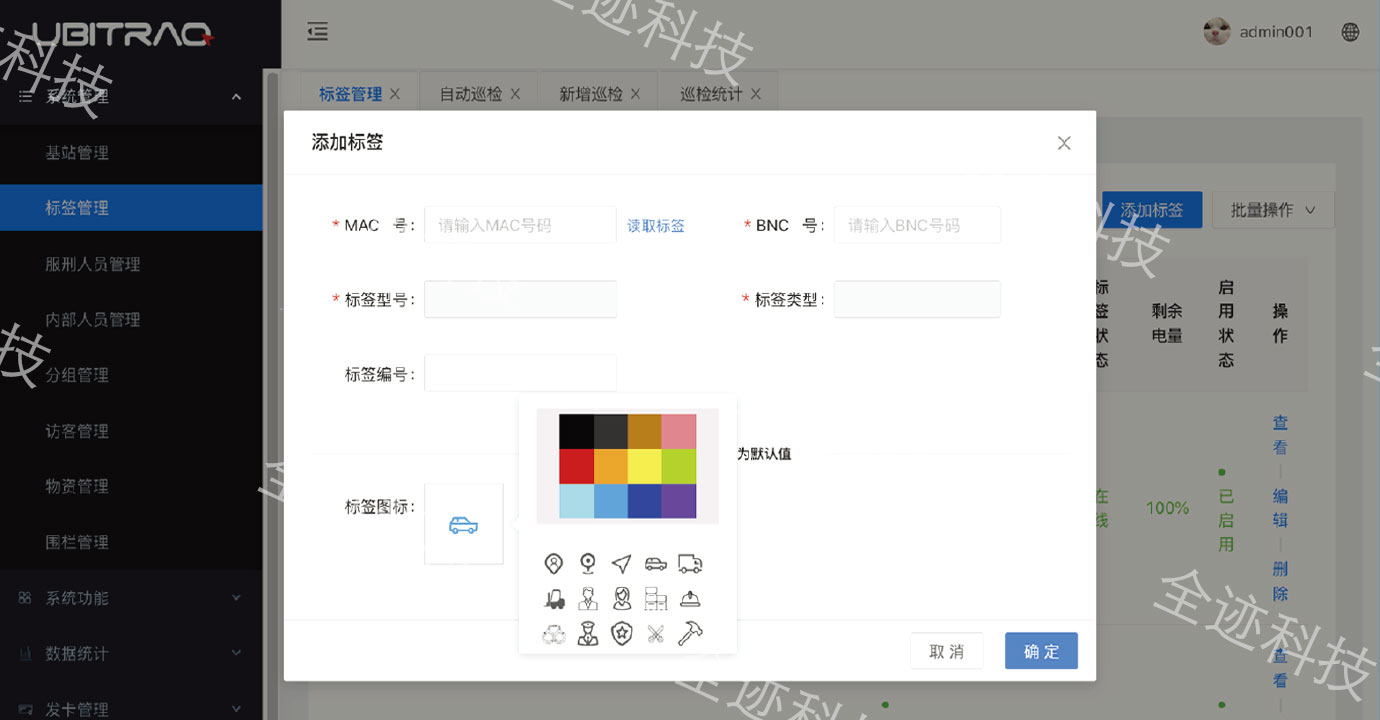Expand the 系统功能 sidebar menu
Screen dimensions: 1380x720
[x=131, y=598]
